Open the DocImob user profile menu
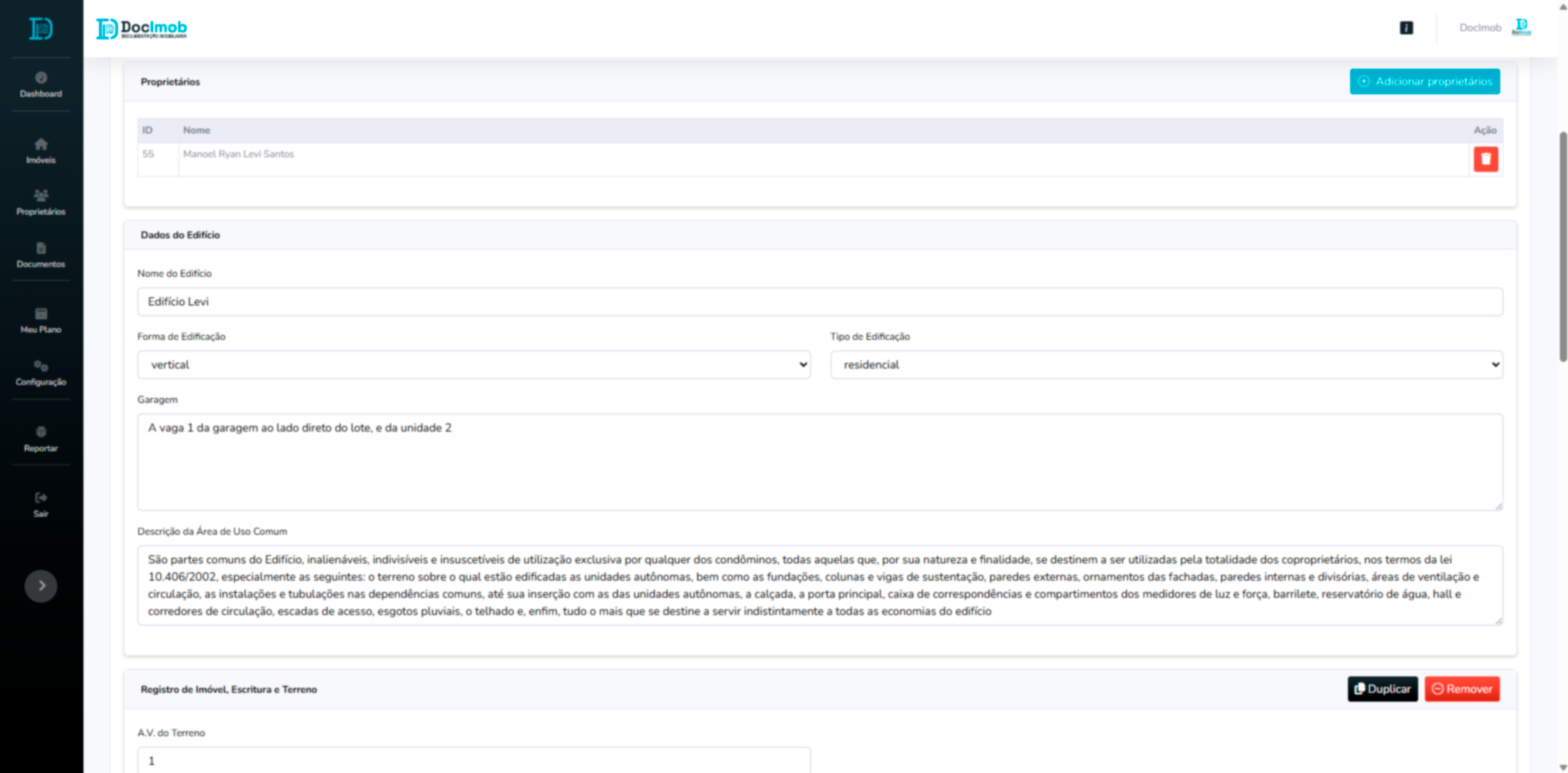Image resolution: width=1568 pixels, height=773 pixels. point(1495,28)
